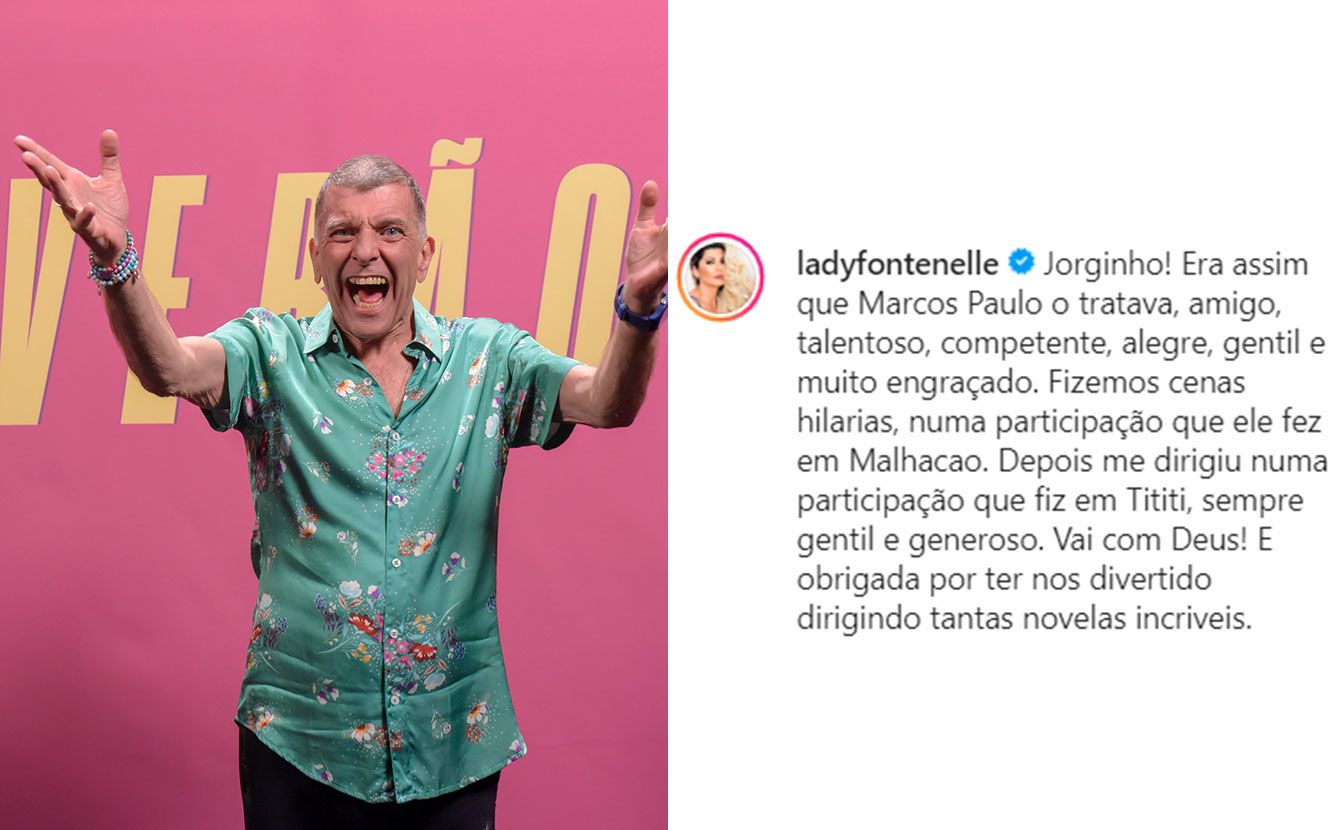Click the pink story ring around the avatar
Screen dimensions: 1335x830
pos(720,277)
